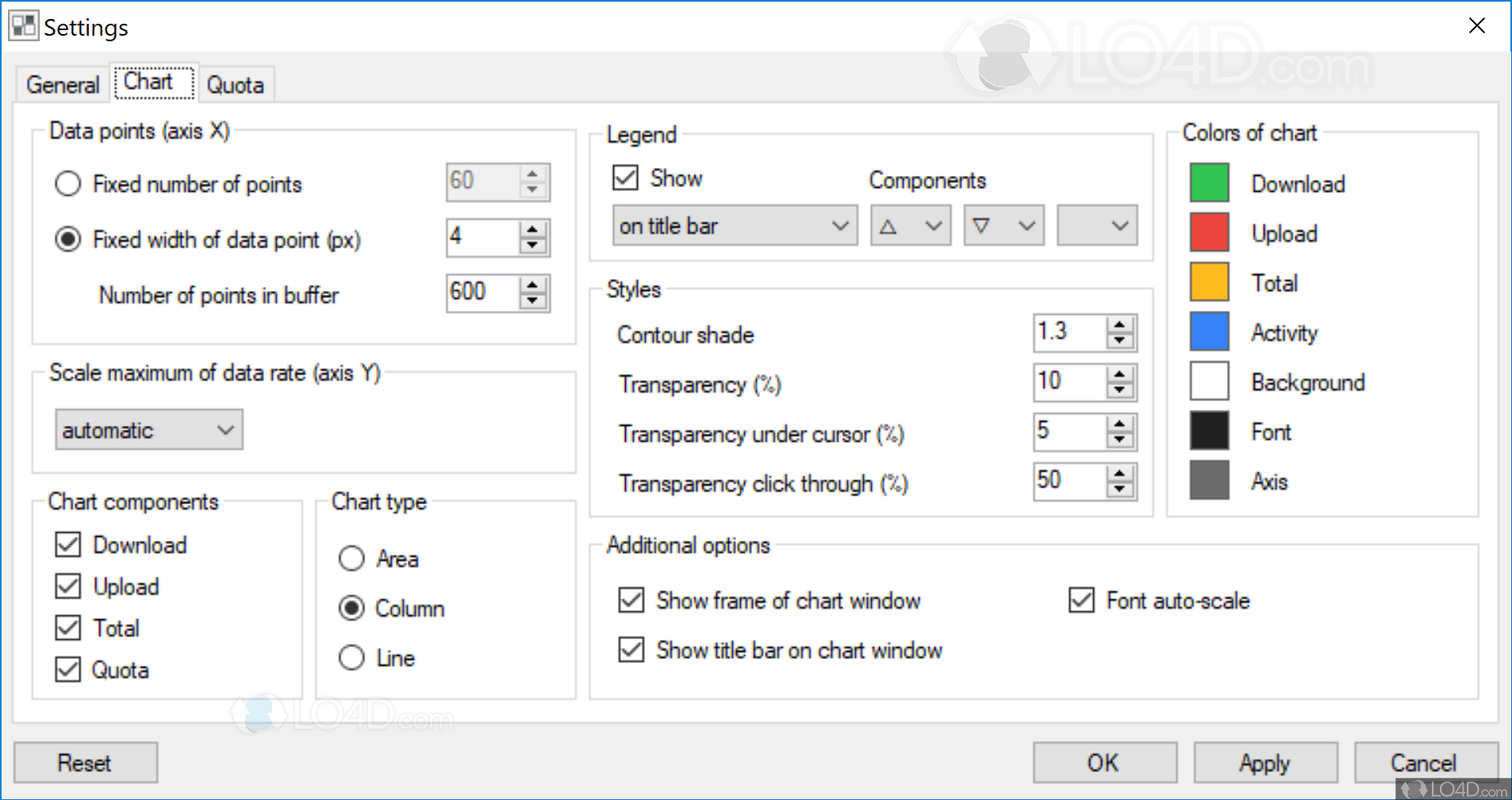This screenshot has height=800, width=1512.
Task: Select the Fixed number of points option
Action: coord(68,183)
